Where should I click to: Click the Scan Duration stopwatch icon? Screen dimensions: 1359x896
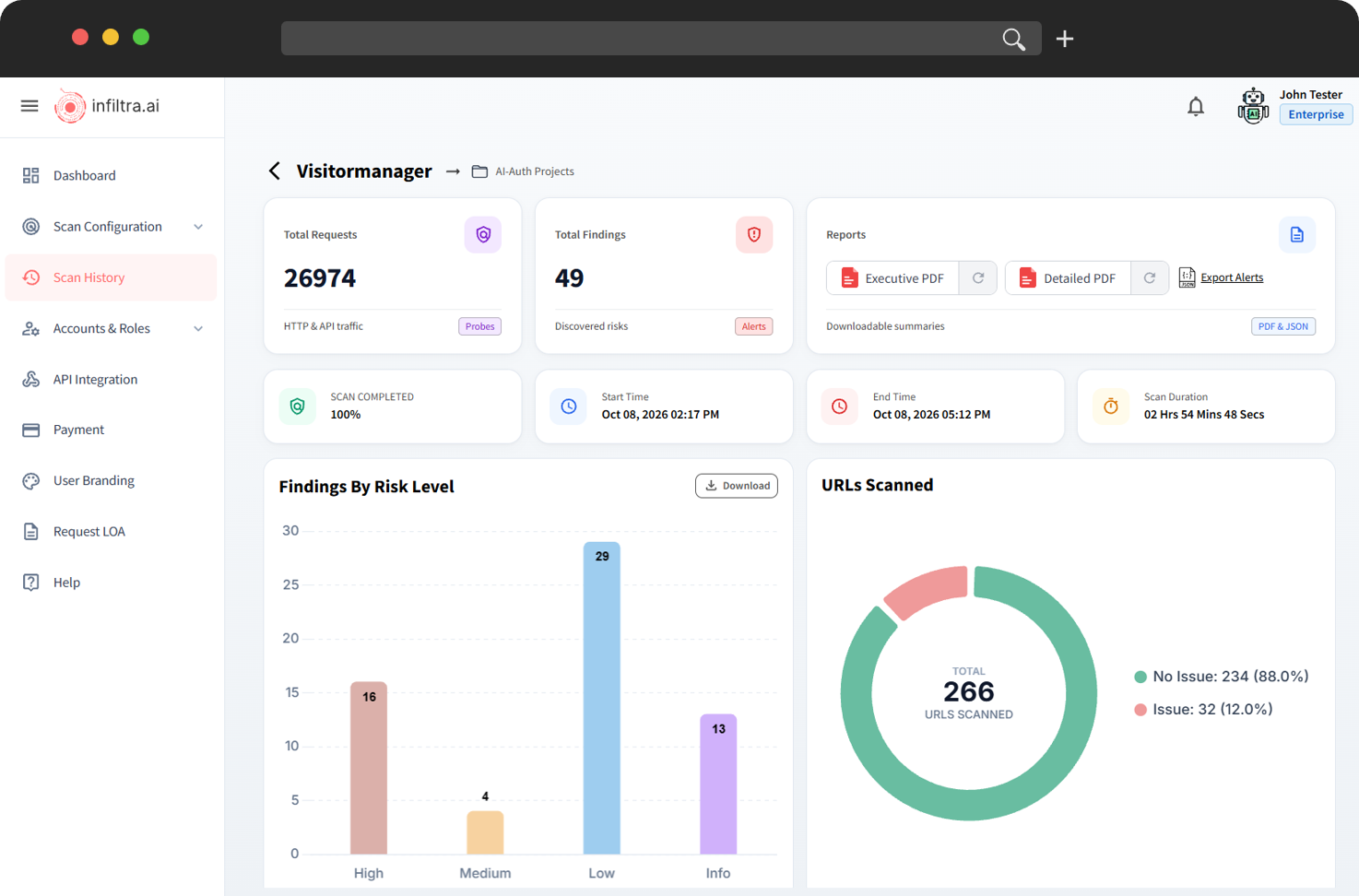(x=1111, y=407)
